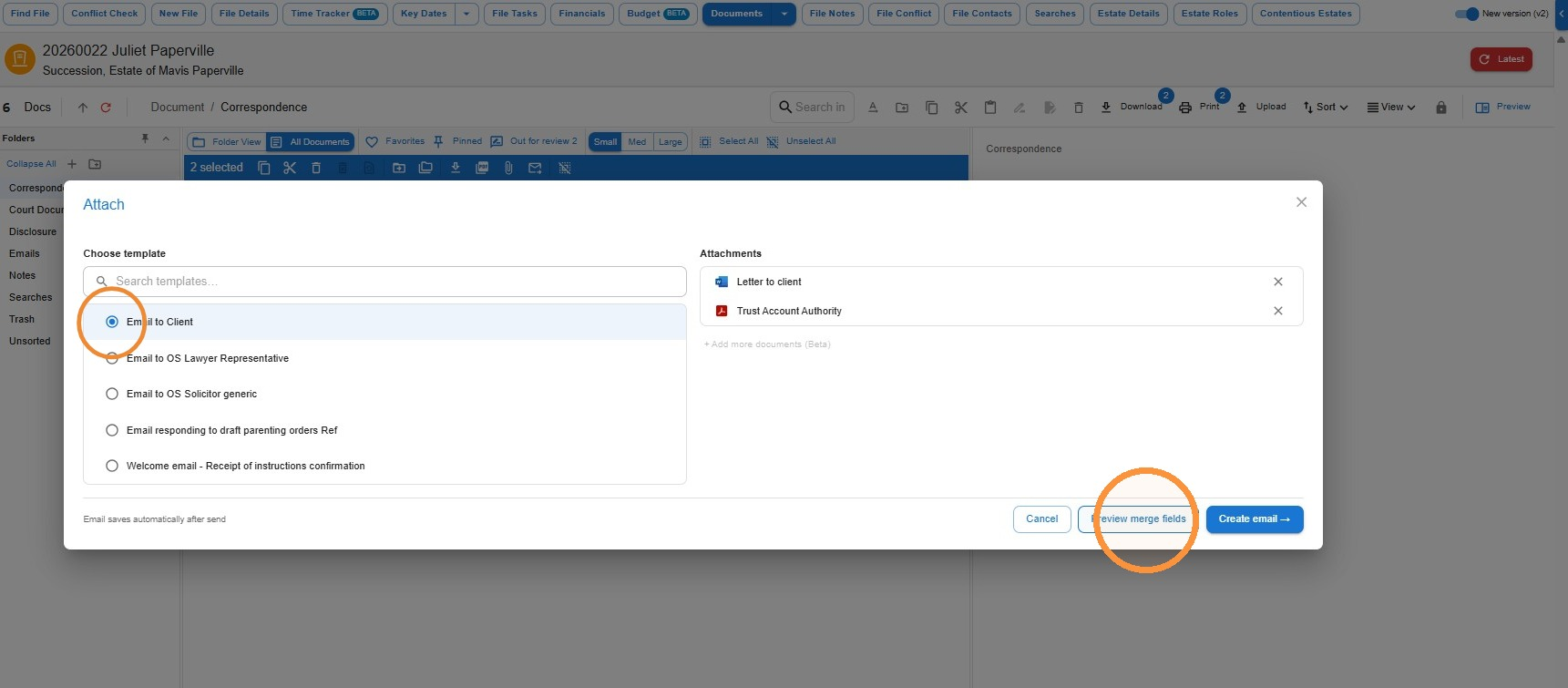Viewport: 1568px width, 688px height.
Task: Click copy icon in the selection bar
Action: (x=264, y=168)
